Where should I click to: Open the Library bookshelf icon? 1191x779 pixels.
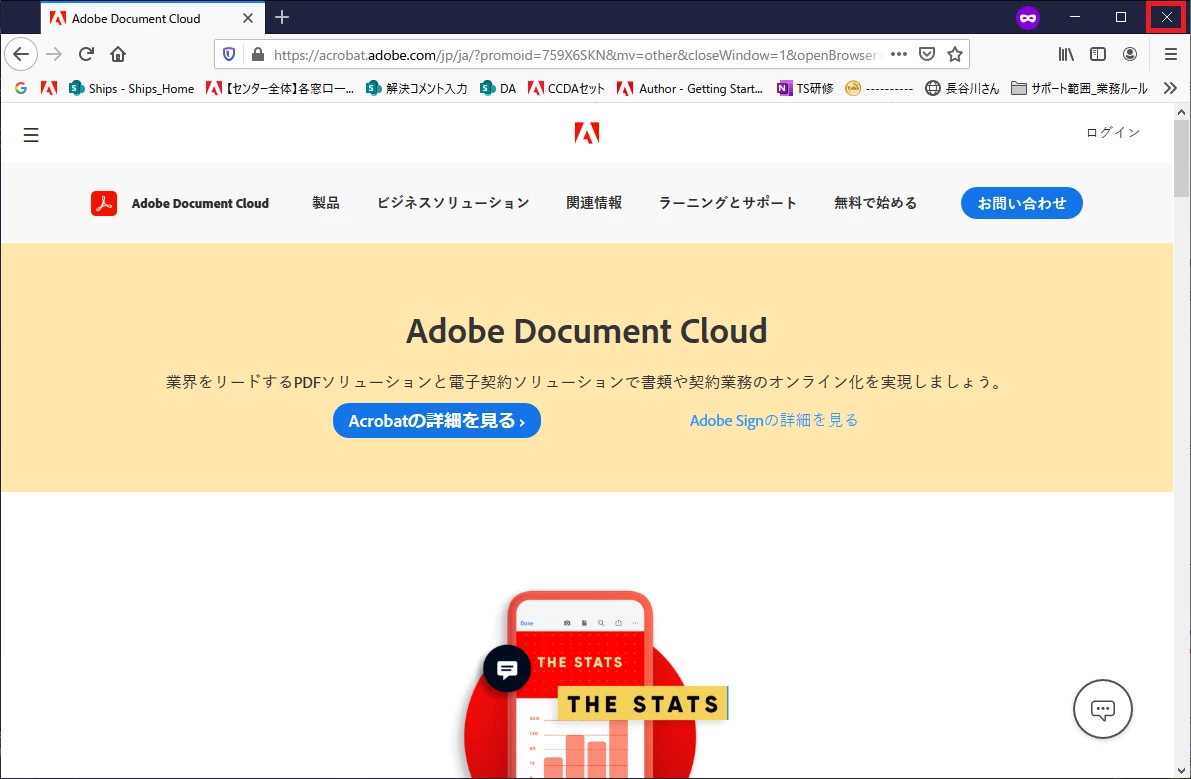coord(1066,54)
